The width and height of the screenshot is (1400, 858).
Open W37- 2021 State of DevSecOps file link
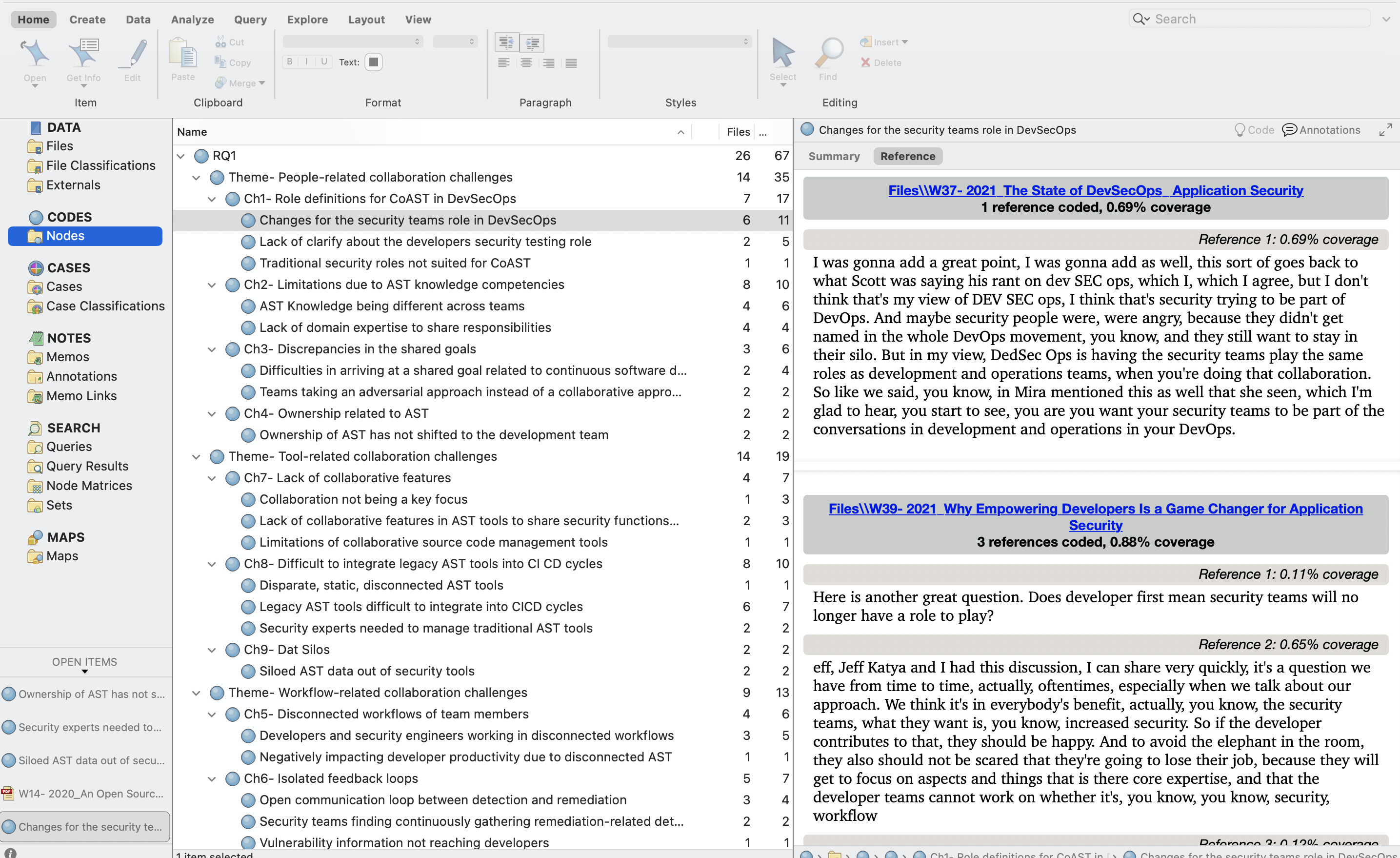(1096, 190)
